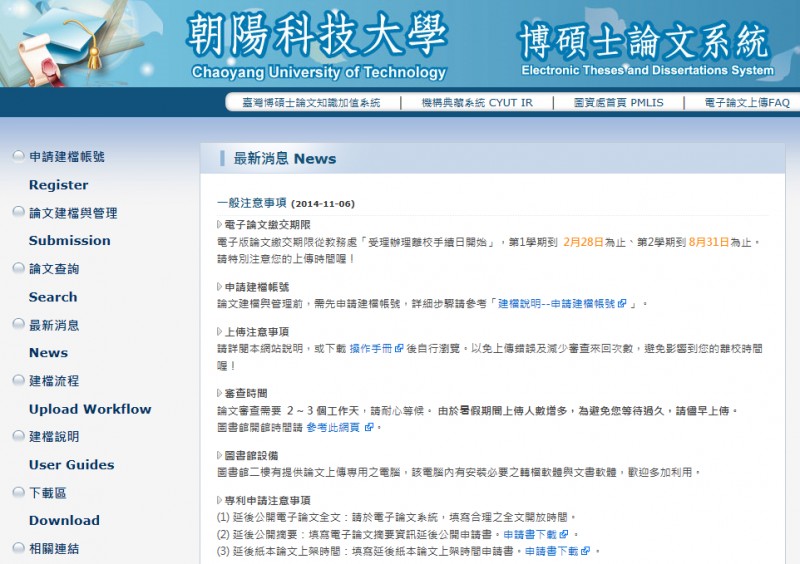Click the bullet icon beside 建檔流程

click(18, 380)
